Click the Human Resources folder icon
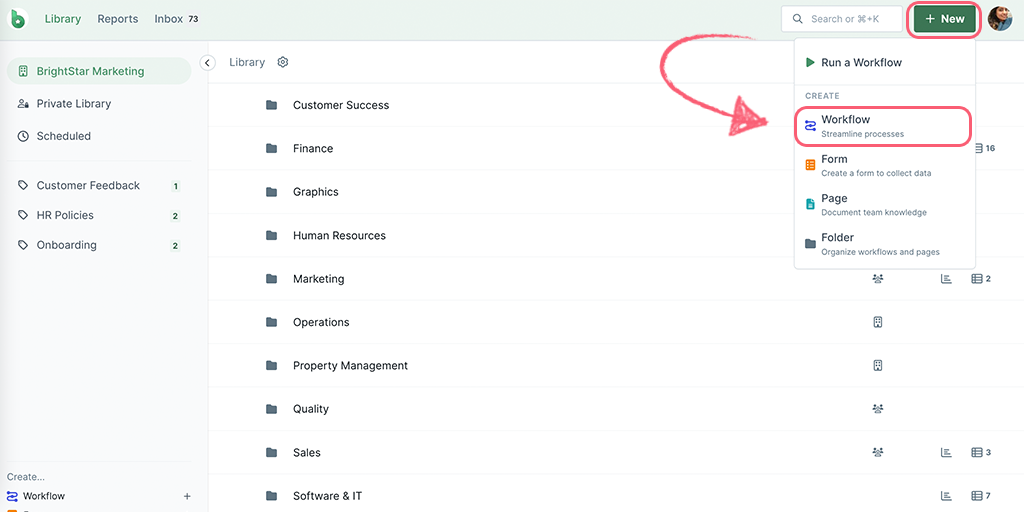This screenshot has width=1024, height=512. pos(272,235)
